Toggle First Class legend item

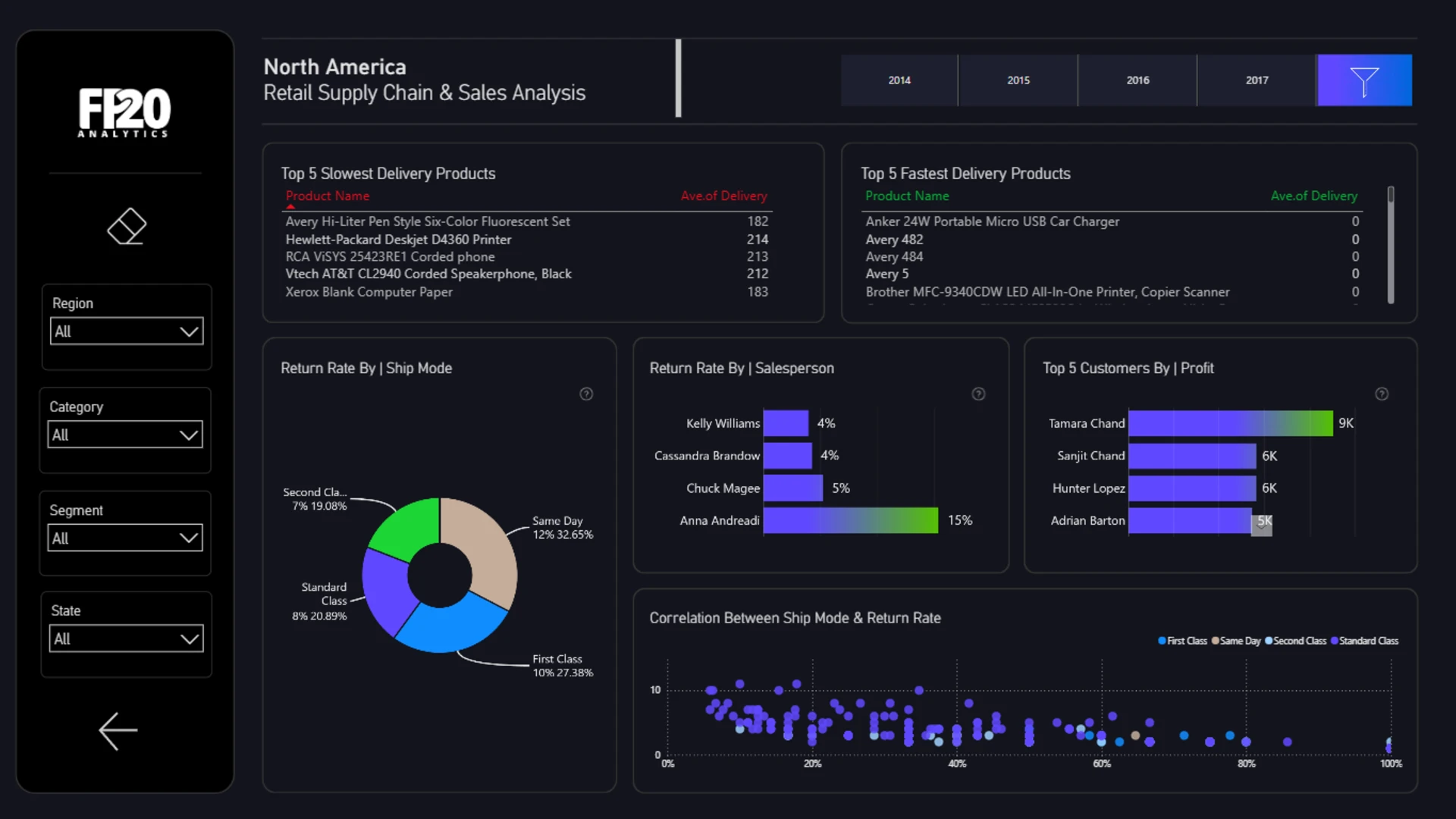coord(1185,641)
